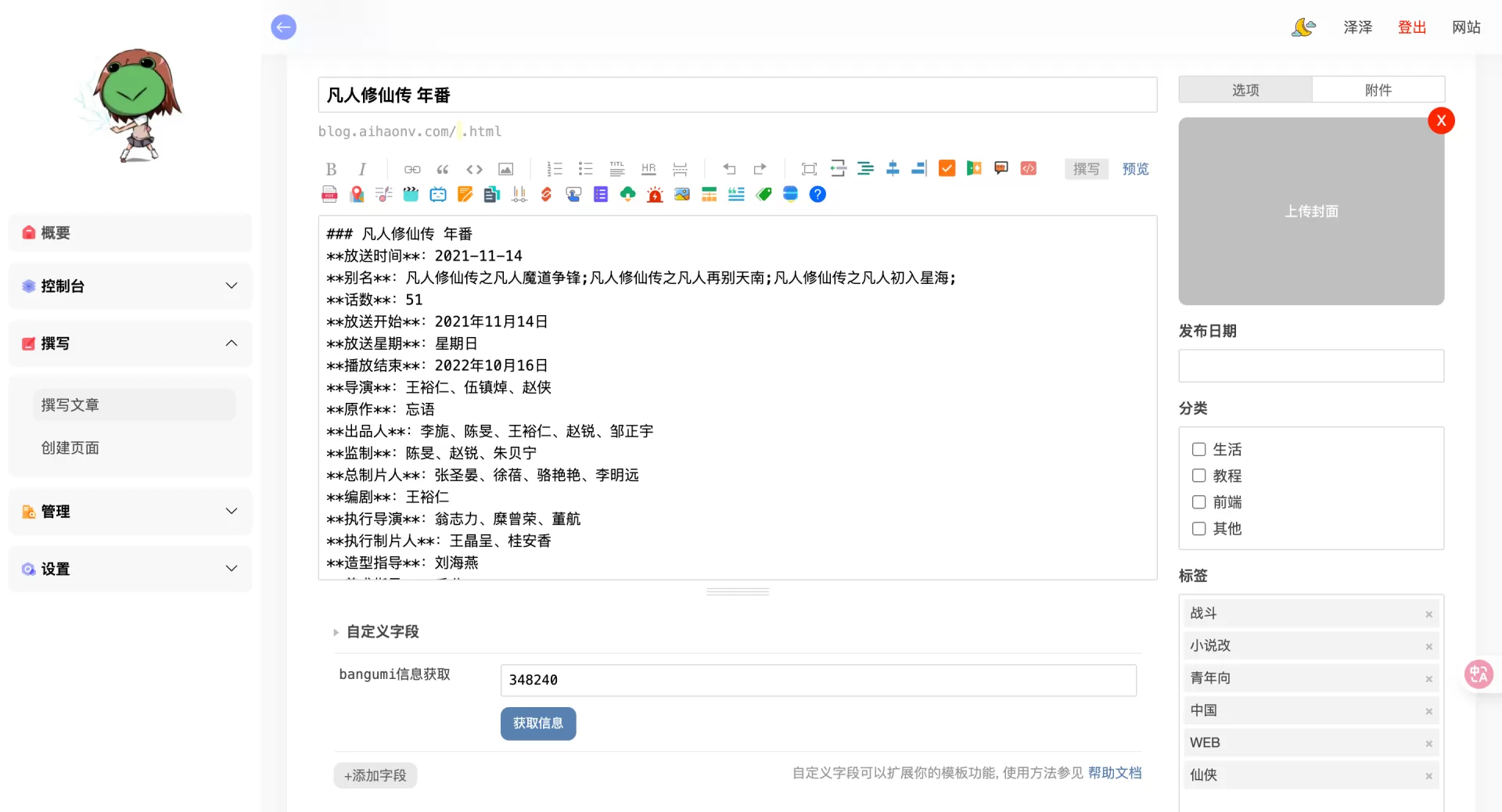Image resolution: width=1502 pixels, height=812 pixels.
Task: Click the green tag insert icon
Action: pyautogui.click(x=764, y=194)
